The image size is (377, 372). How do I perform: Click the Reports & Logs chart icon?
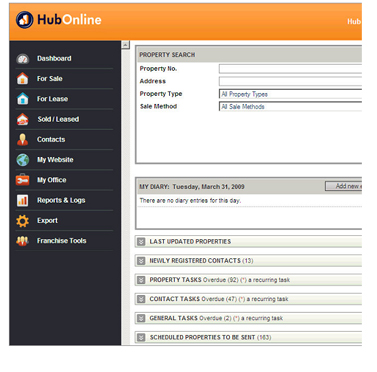tap(23, 200)
